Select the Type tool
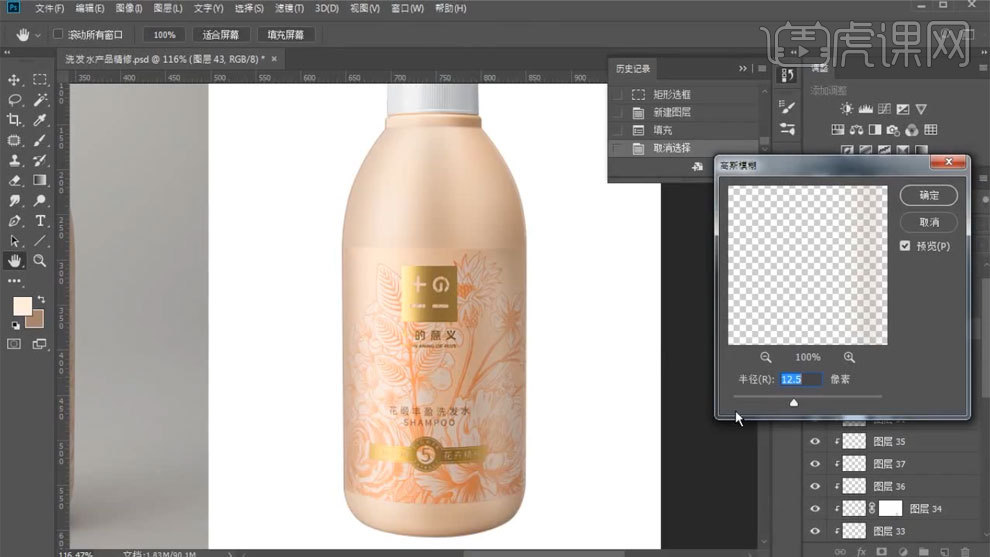 40,221
